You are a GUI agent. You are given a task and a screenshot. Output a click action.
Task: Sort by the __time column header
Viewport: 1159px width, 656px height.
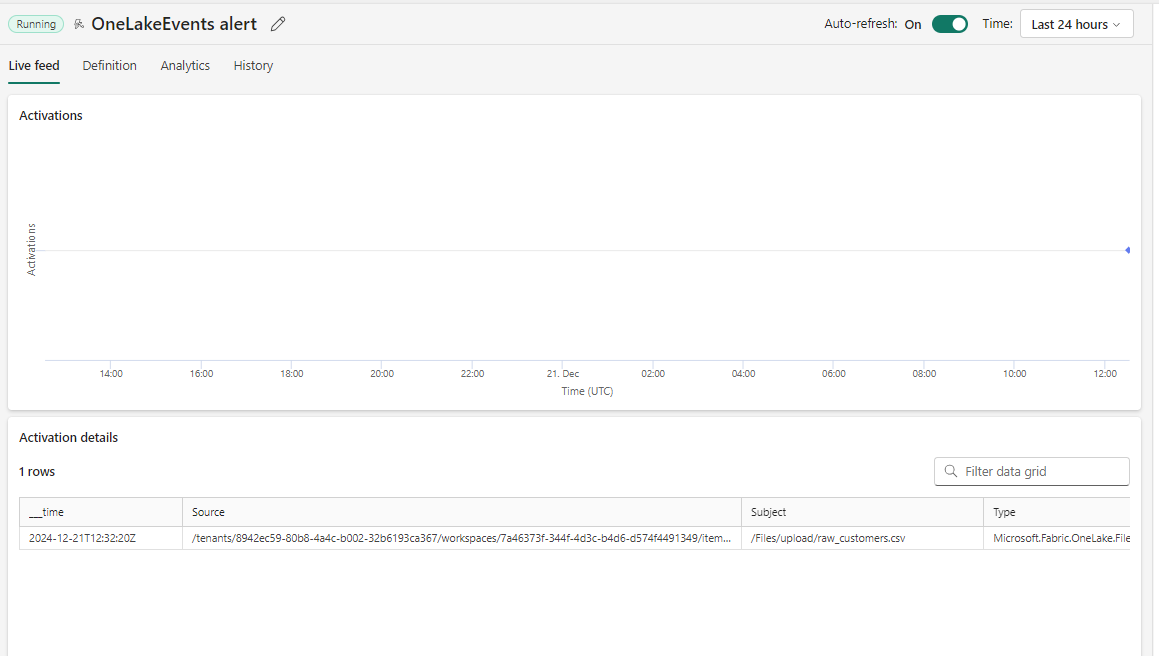click(x=101, y=512)
